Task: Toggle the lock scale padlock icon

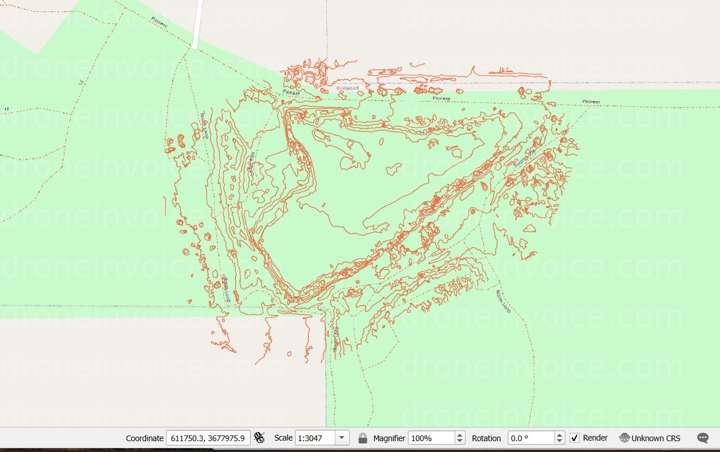Action: 362,438
